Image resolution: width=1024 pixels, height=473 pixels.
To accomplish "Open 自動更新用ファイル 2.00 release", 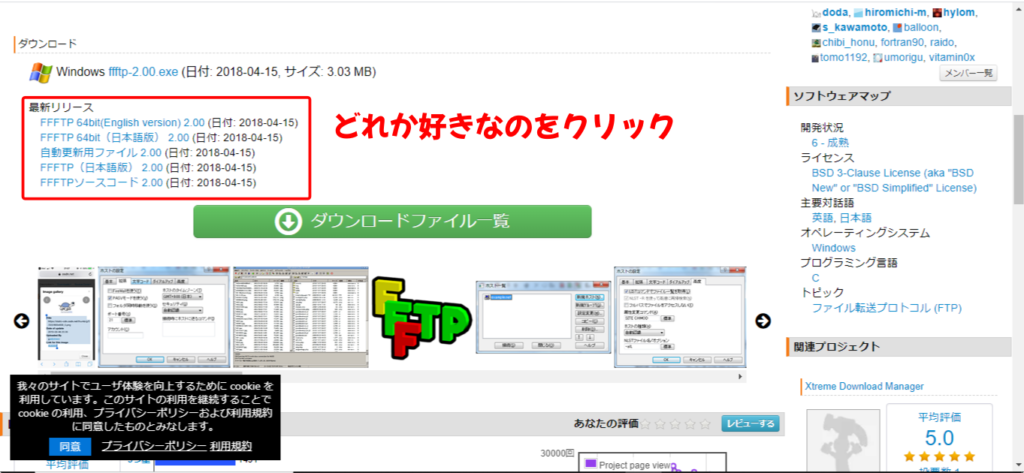I will coord(101,152).
